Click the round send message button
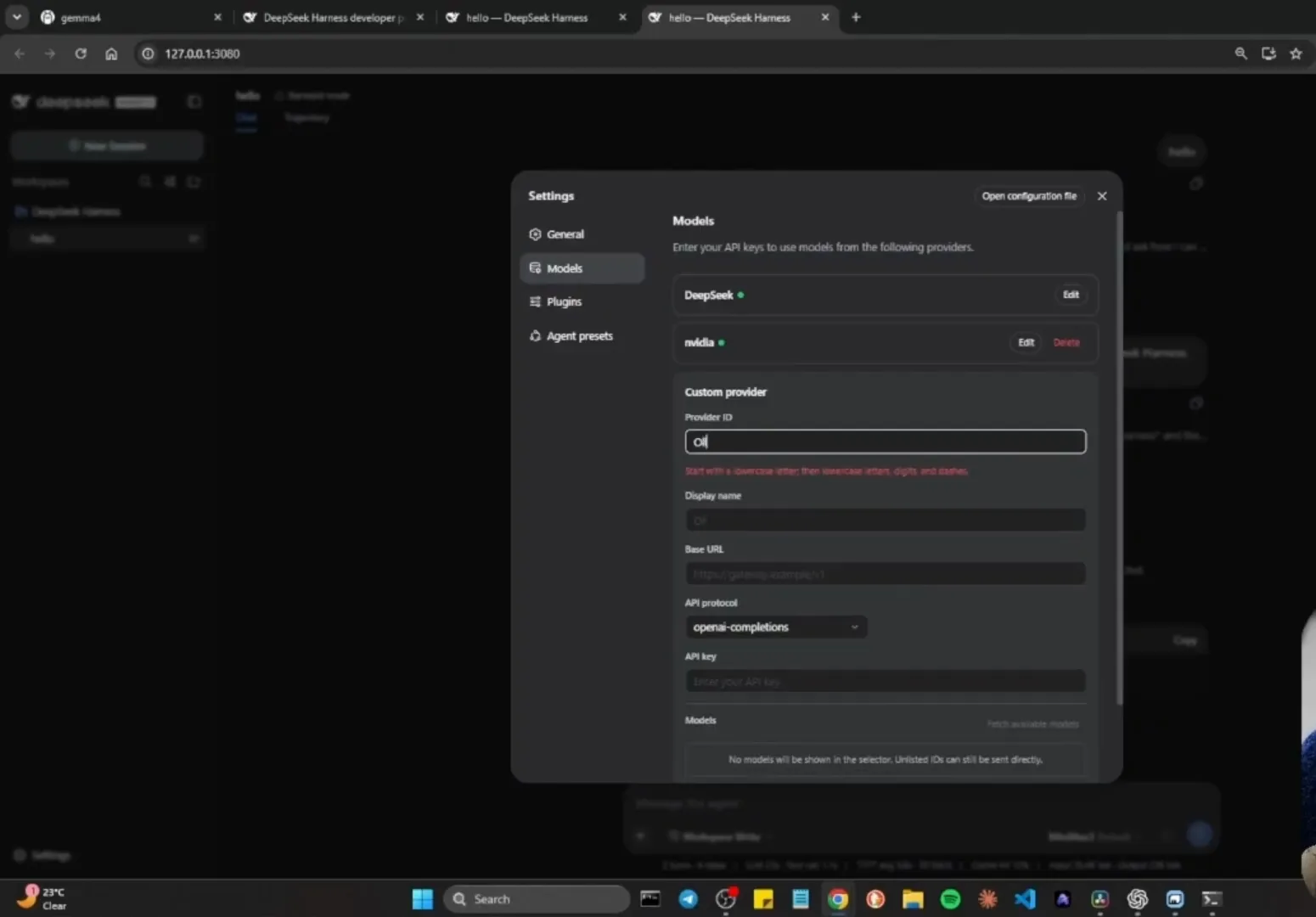 [x=1199, y=835]
